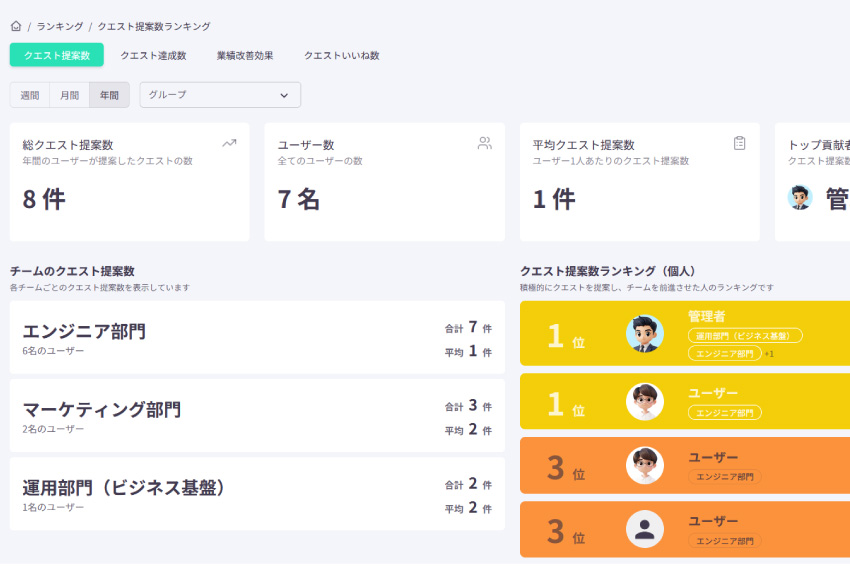Select 年間 period toggle
The height and width of the screenshot is (567, 850).
[x=109, y=95]
